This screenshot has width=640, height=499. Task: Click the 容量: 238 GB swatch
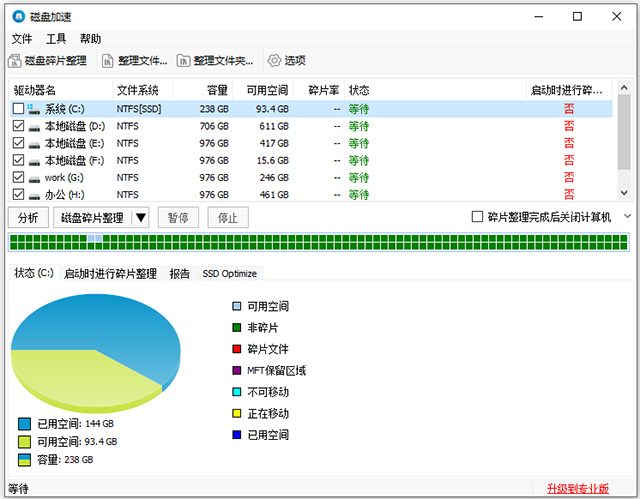coord(24,460)
